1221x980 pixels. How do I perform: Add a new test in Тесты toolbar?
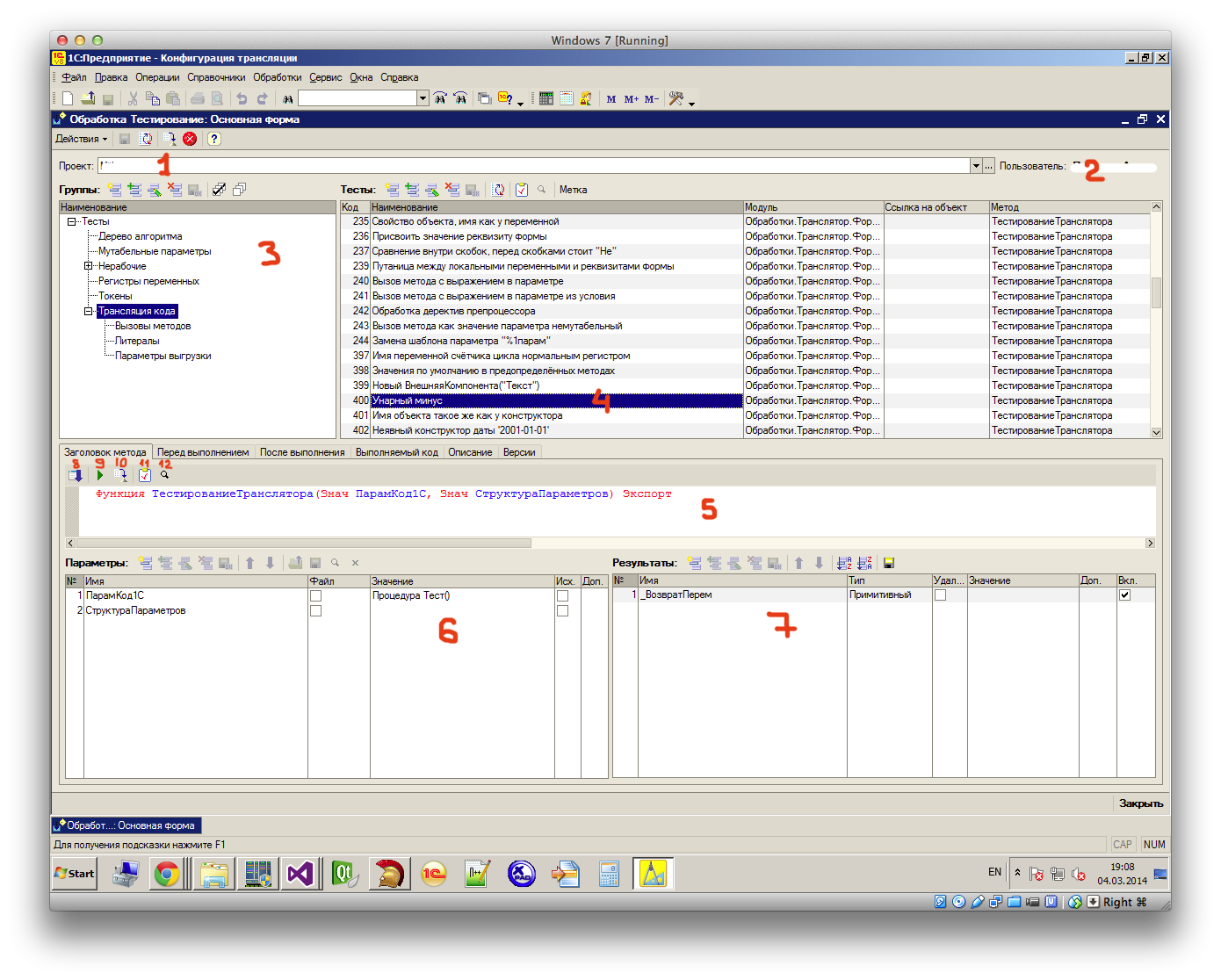[x=392, y=190]
